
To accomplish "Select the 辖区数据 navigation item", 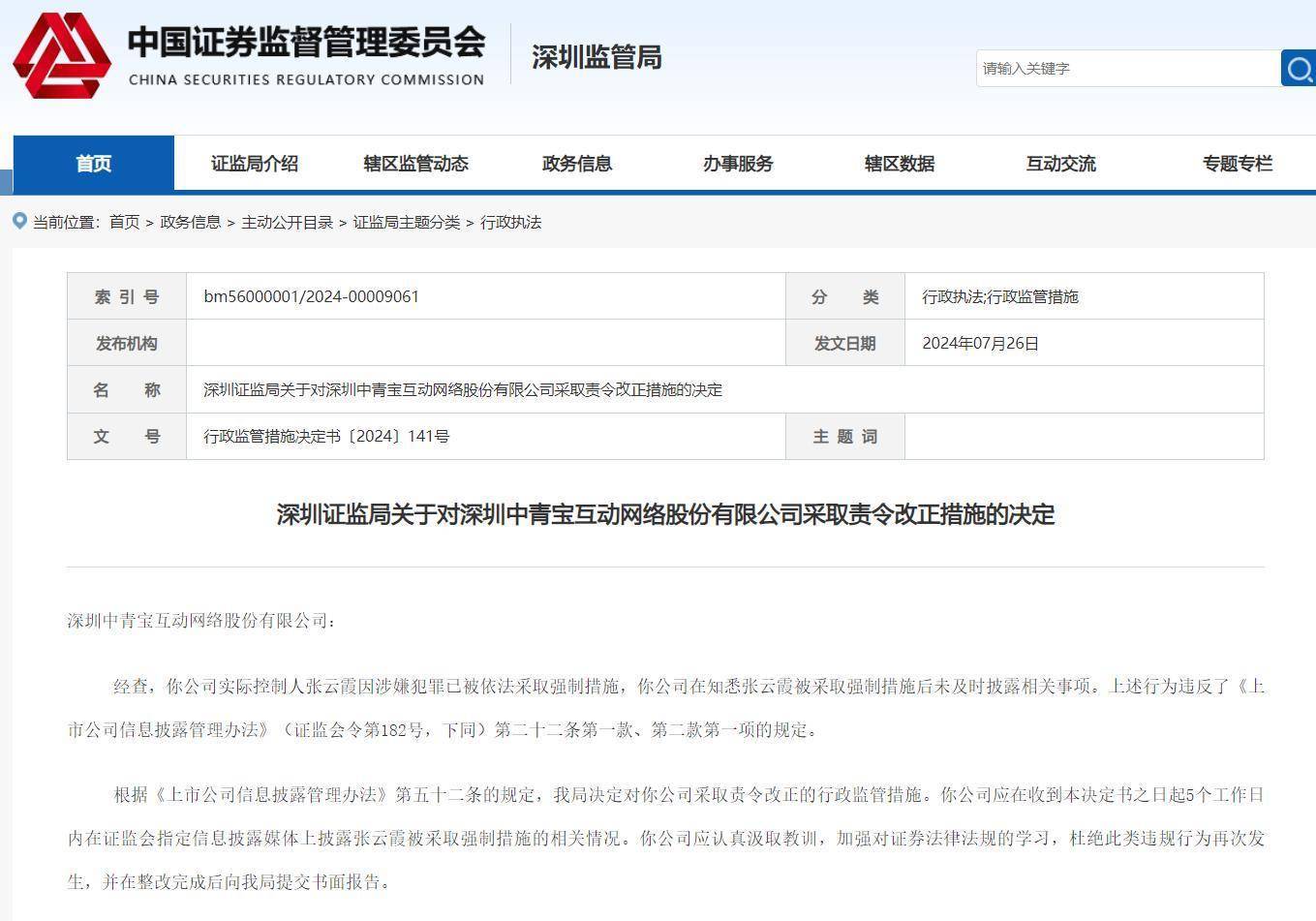I will pos(900,164).
